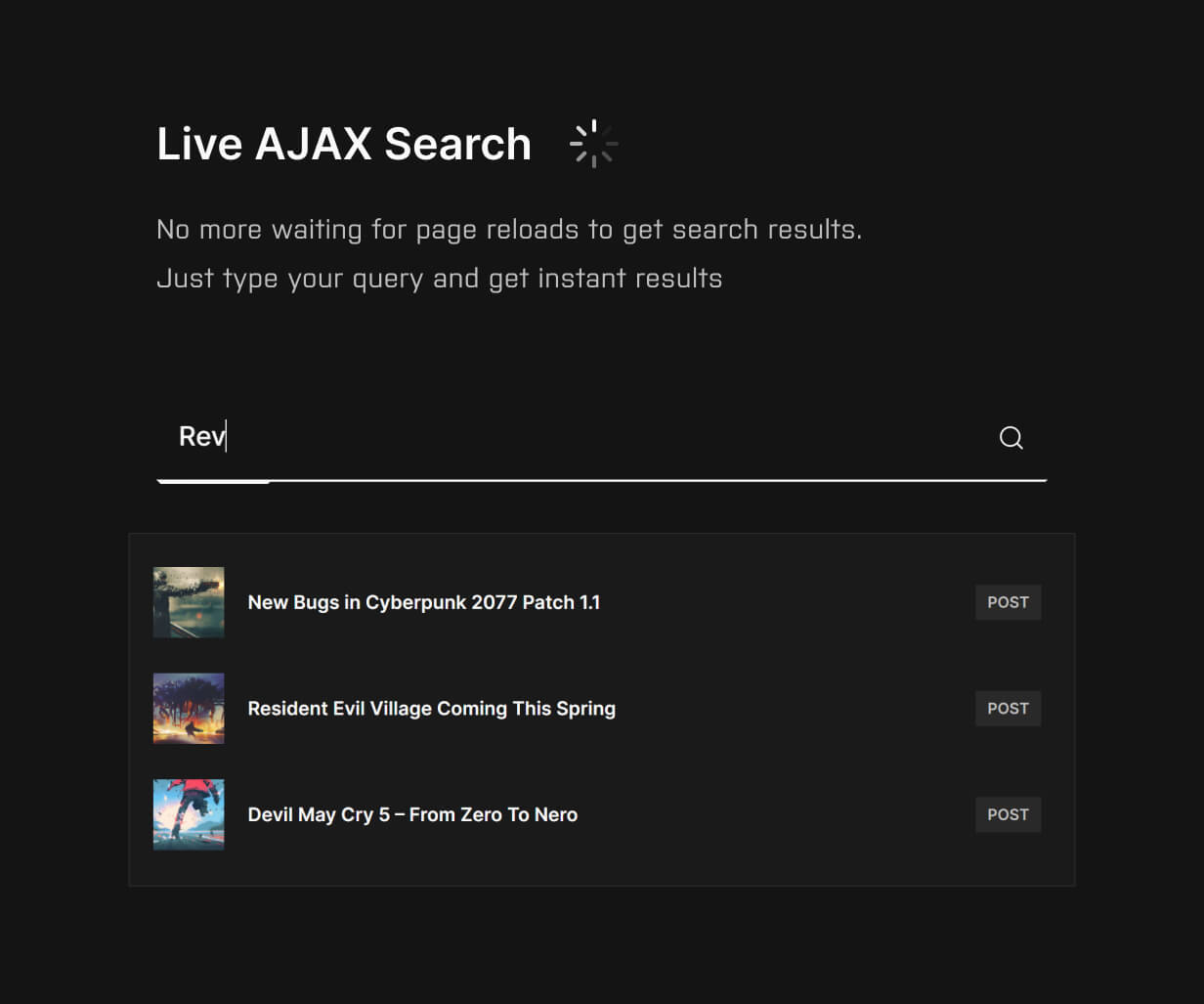Open the Resident Evil Village thumbnail image

pyautogui.click(x=189, y=709)
